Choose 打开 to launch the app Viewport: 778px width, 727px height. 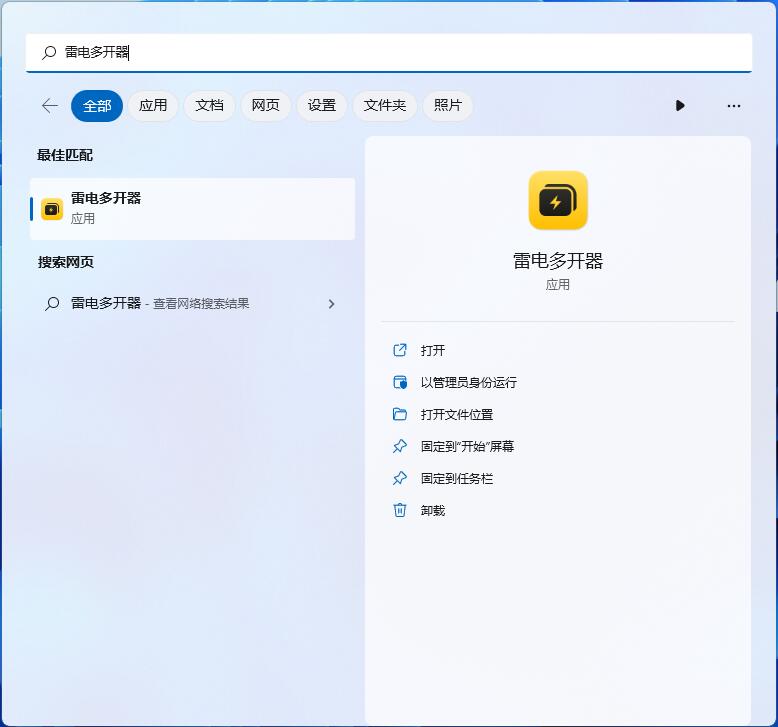[433, 350]
